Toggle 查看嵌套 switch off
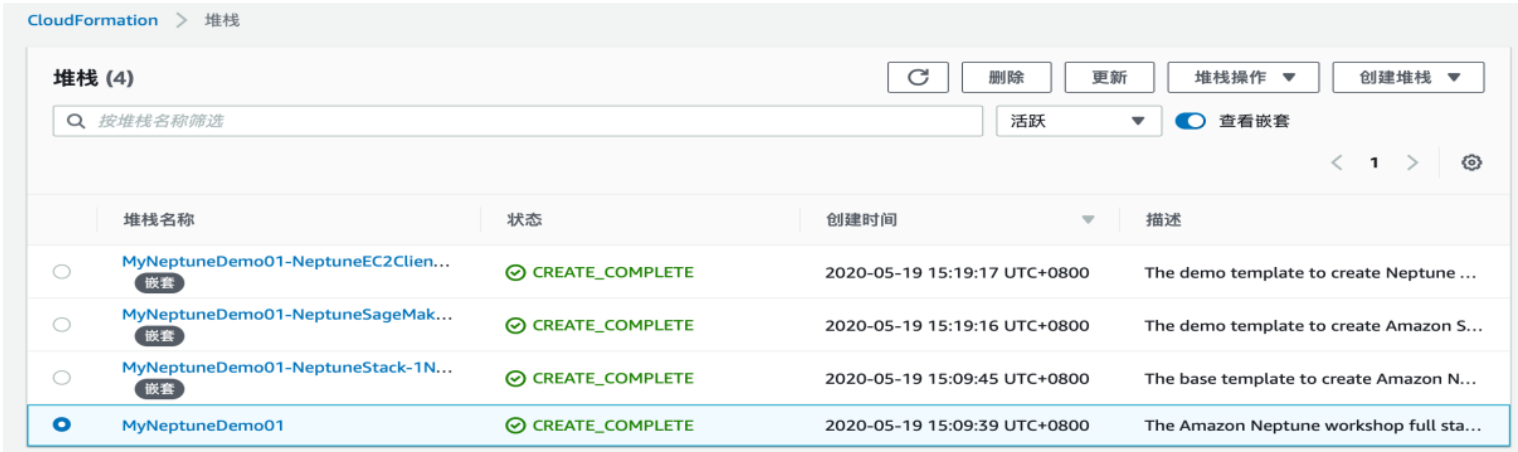 click(x=1190, y=121)
